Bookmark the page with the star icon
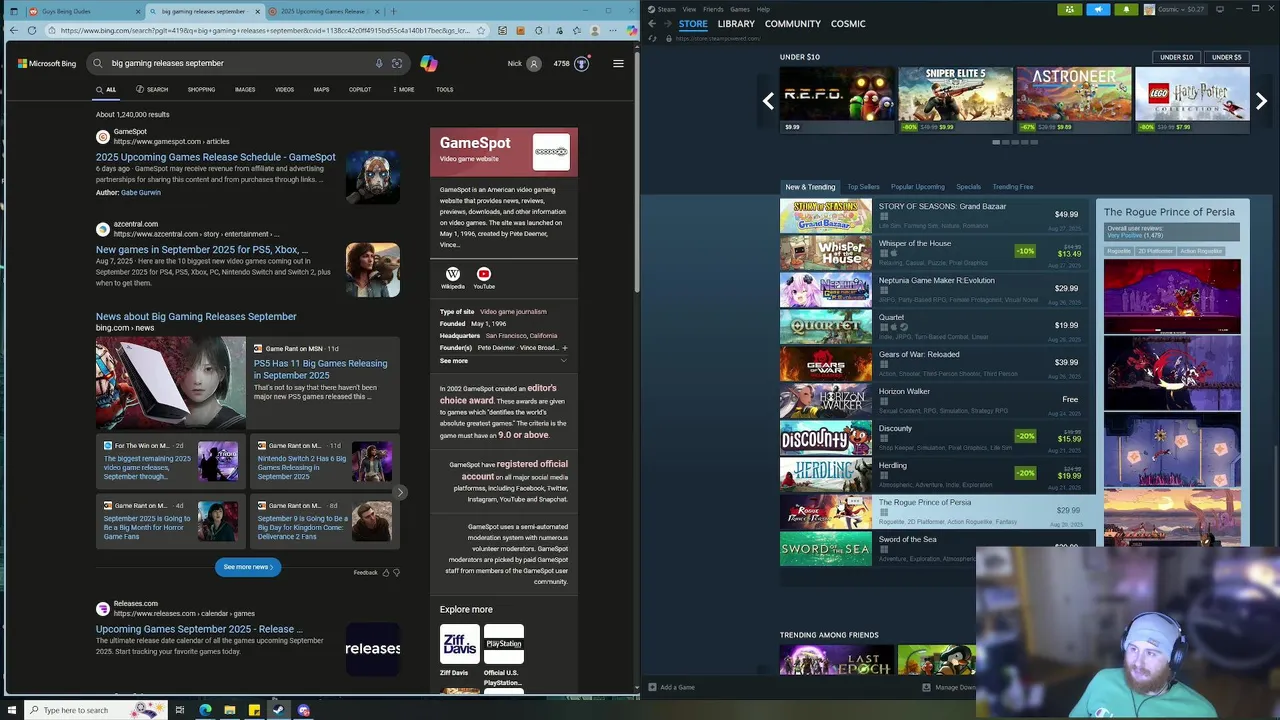 pyautogui.click(x=481, y=30)
